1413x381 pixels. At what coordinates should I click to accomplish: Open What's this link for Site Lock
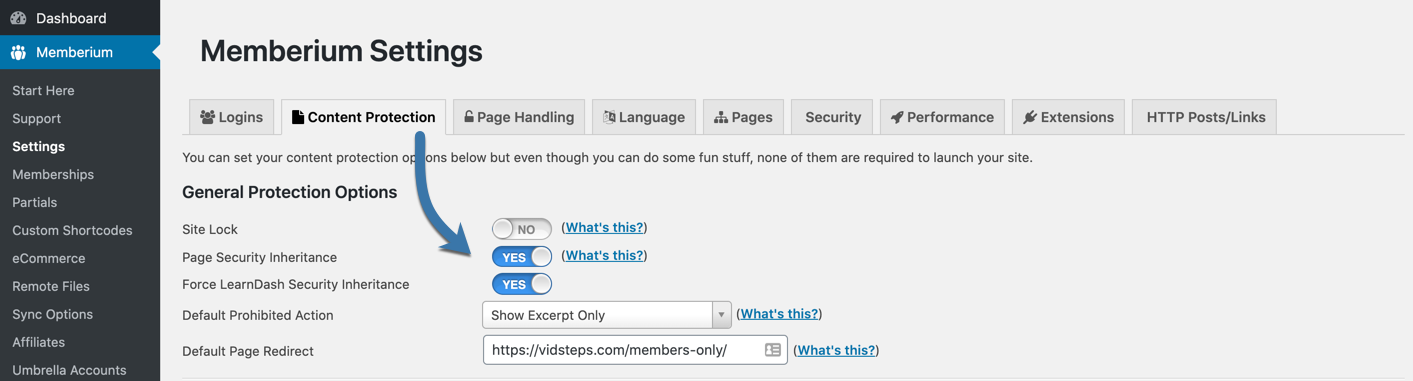pos(605,227)
